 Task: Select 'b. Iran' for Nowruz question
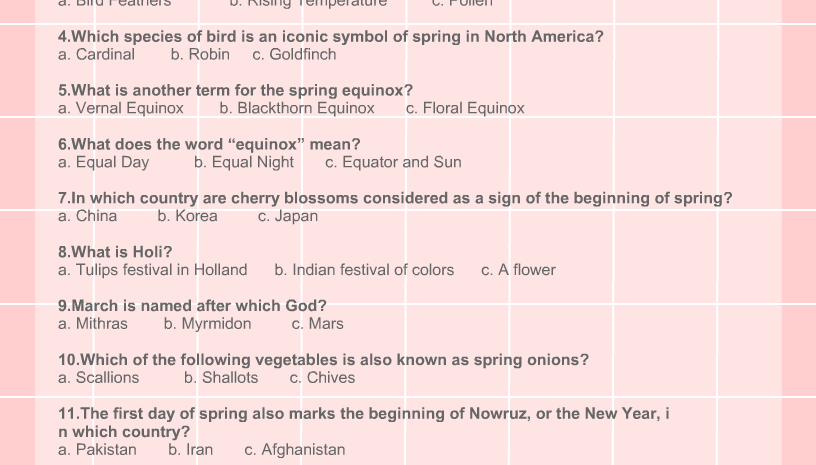(x=190, y=450)
